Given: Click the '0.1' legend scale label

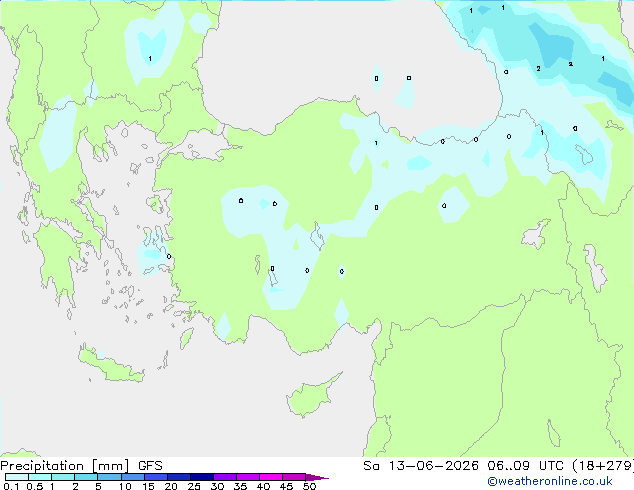Looking at the screenshot, I should [11, 486].
